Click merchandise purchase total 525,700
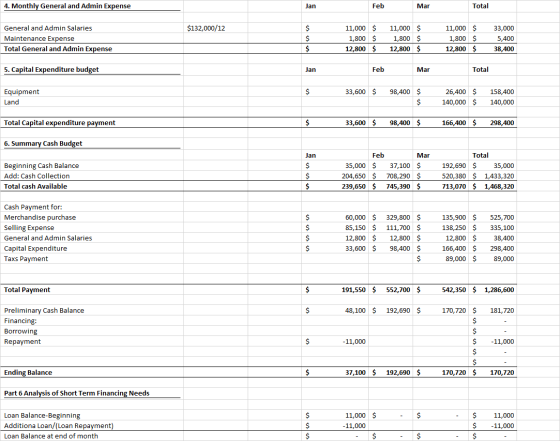This screenshot has width=560, height=441. [x=502, y=217]
